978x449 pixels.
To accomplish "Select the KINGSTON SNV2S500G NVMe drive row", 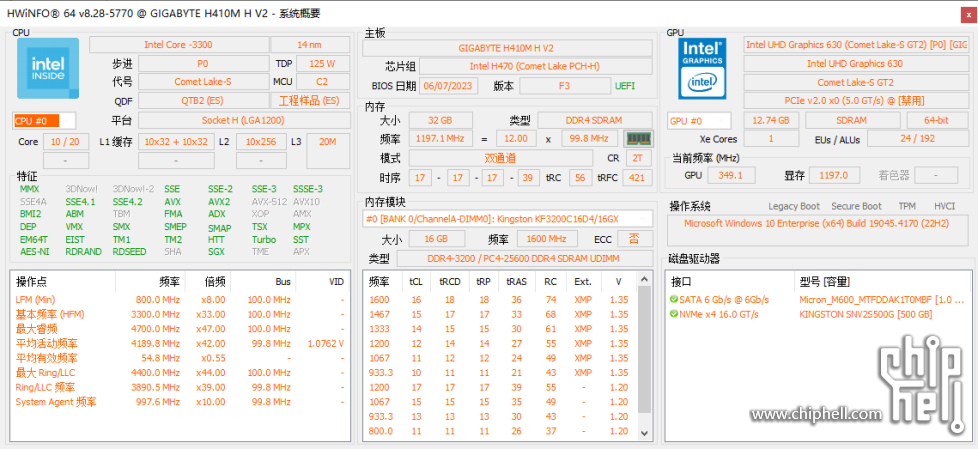I will tap(819, 314).
